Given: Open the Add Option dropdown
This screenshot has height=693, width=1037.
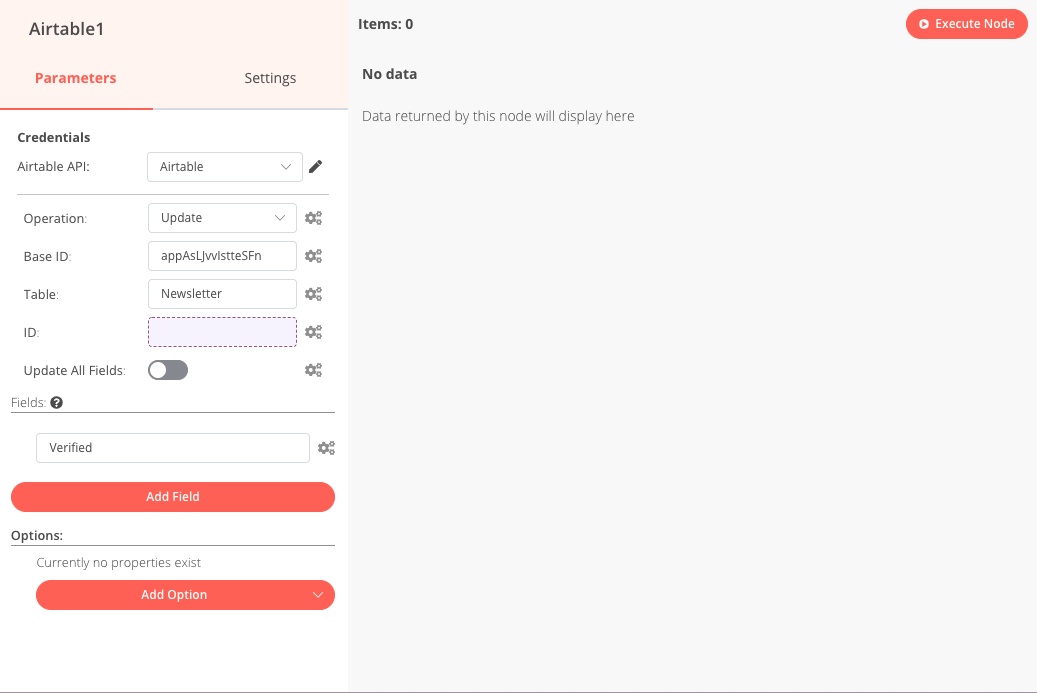Looking at the screenshot, I should pyautogui.click(x=185, y=595).
